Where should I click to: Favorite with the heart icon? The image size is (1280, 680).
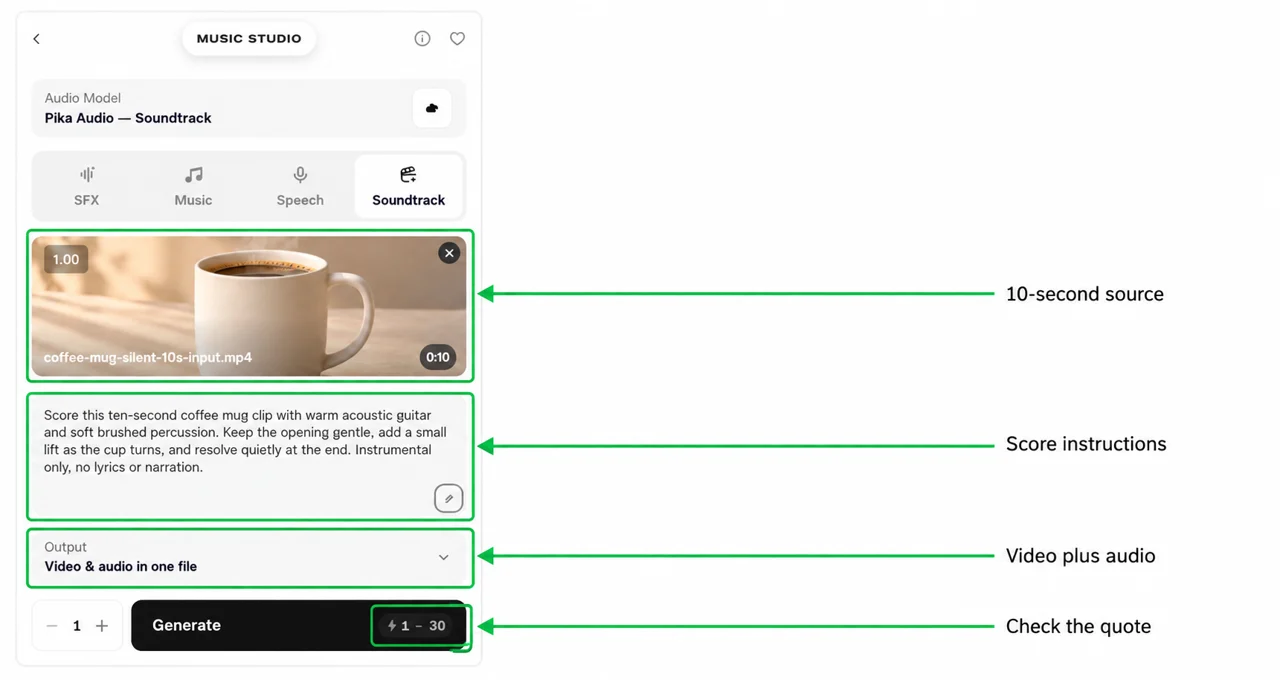[x=457, y=39]
